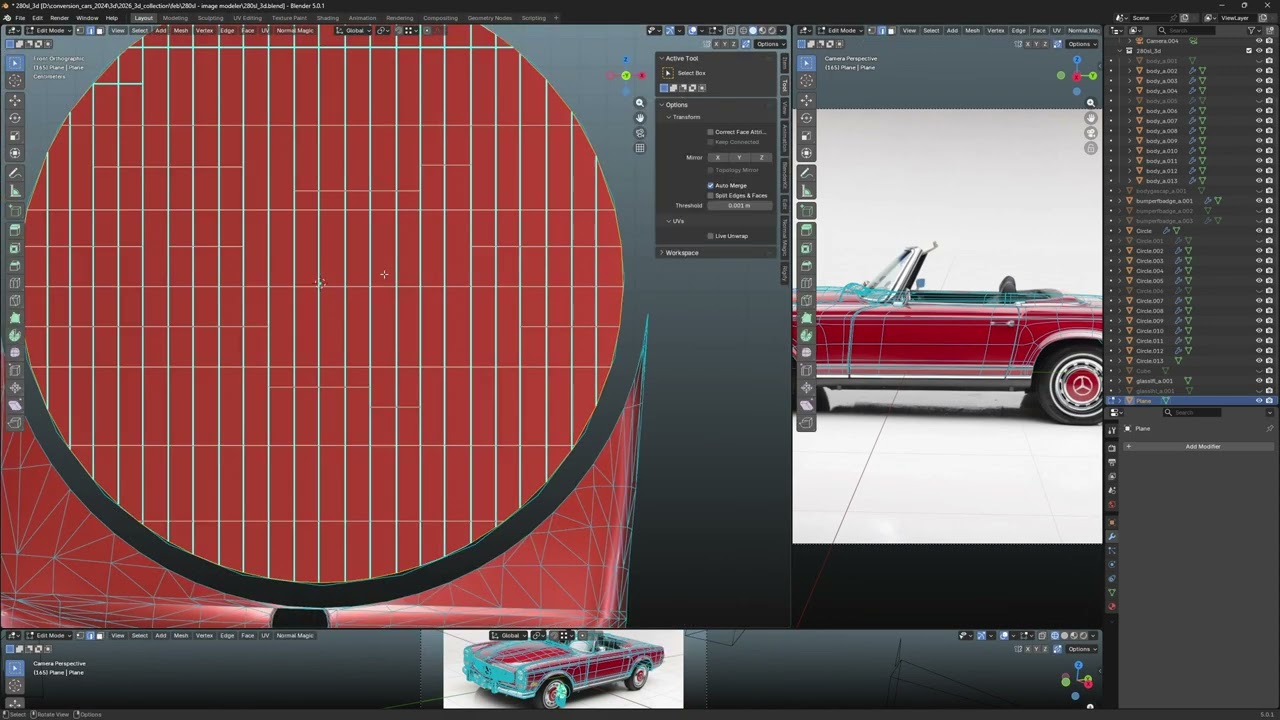
Task: Select the Scale tool in the left viewport toolbar
Action: pos(15,135)
